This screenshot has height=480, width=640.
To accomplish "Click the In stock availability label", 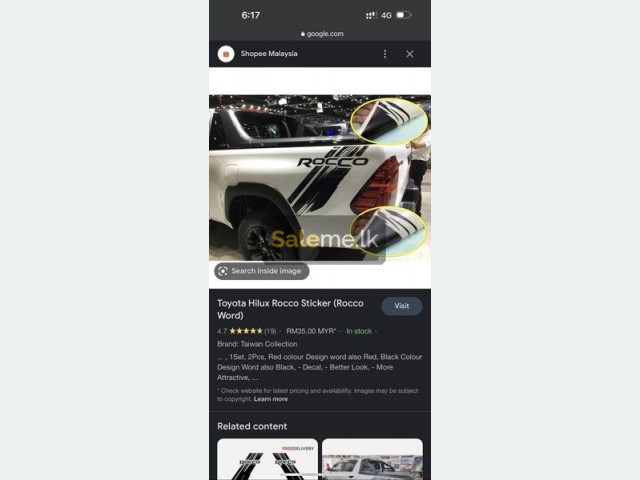I will tap(359, 331).
